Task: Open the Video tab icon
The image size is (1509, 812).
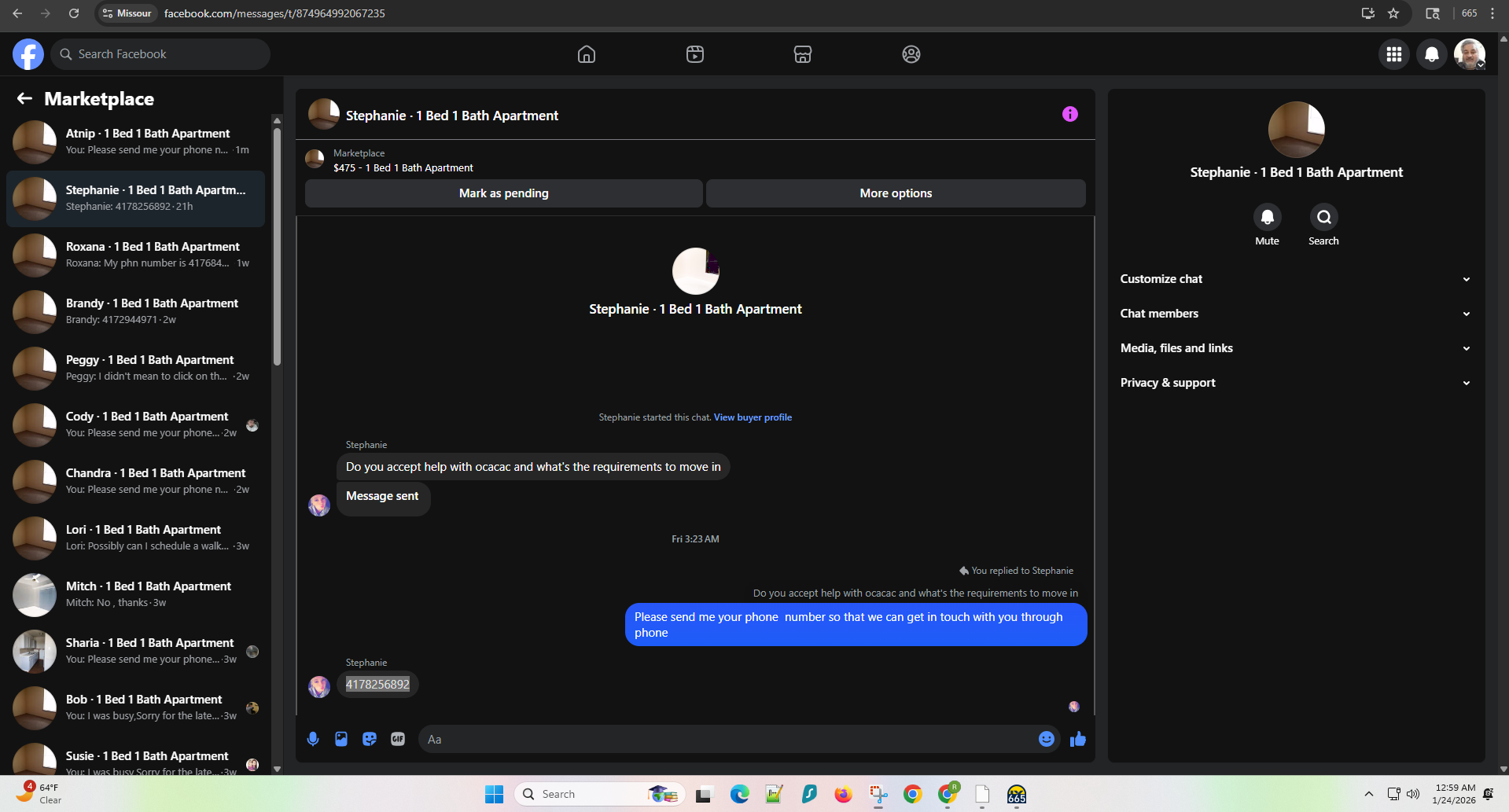Action: [695, 54]
